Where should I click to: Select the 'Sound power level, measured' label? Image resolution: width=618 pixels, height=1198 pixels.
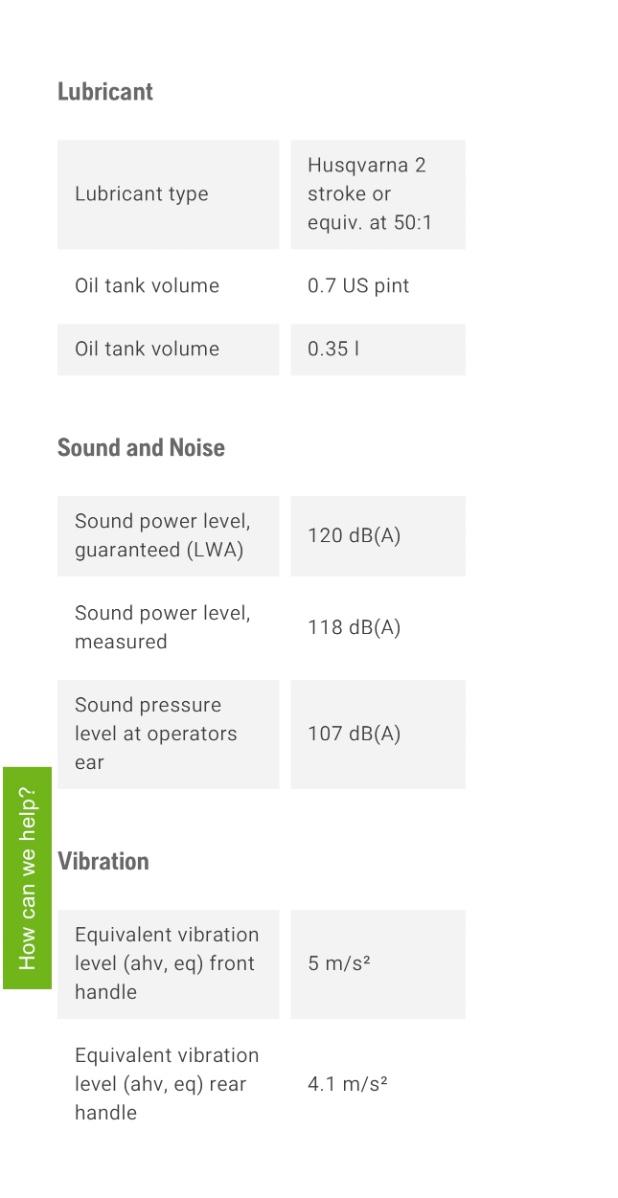pos(162,628)
